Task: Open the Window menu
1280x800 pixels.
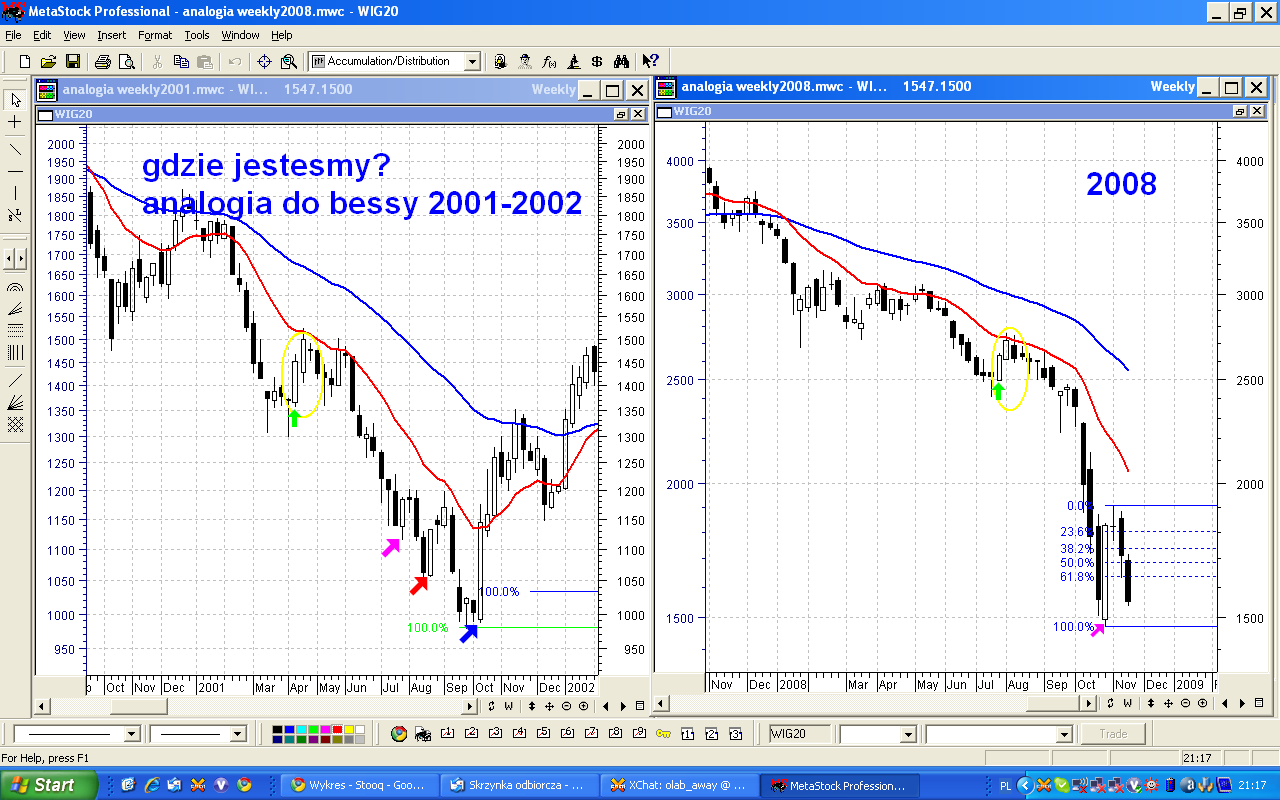Action: point(240,35)
